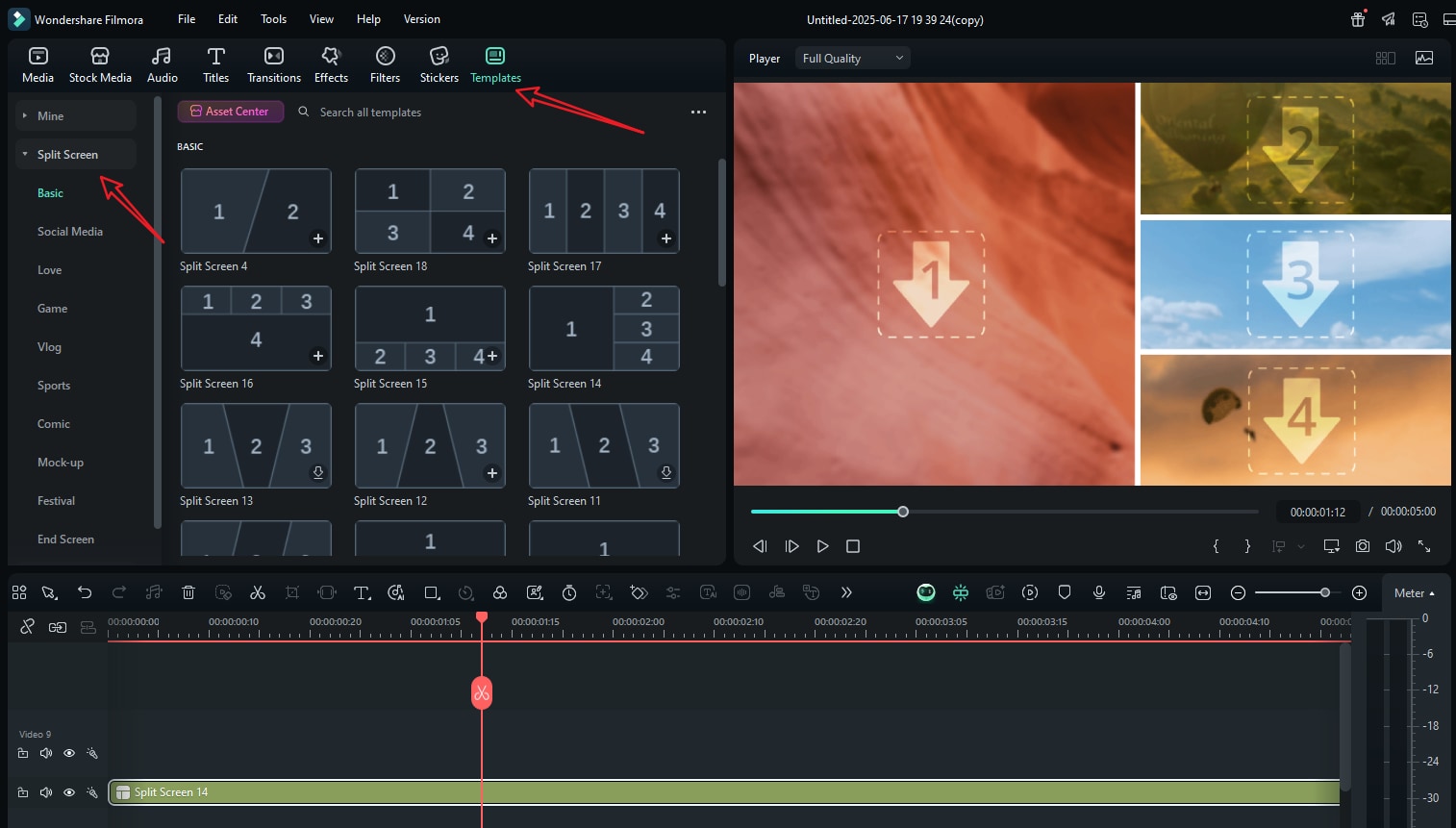The width and height of the screenshot is (1456, 828).
Task: Open the Full Quality dropdown
Action: [x=852, y=58]
